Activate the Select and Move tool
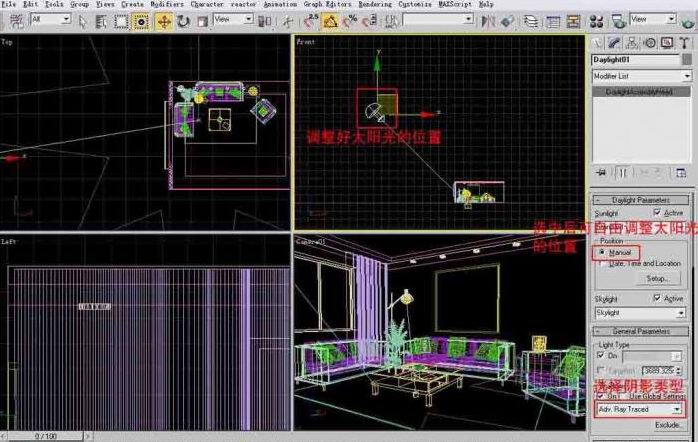This screenshot has width=698, height=442. tap(164, 21)
